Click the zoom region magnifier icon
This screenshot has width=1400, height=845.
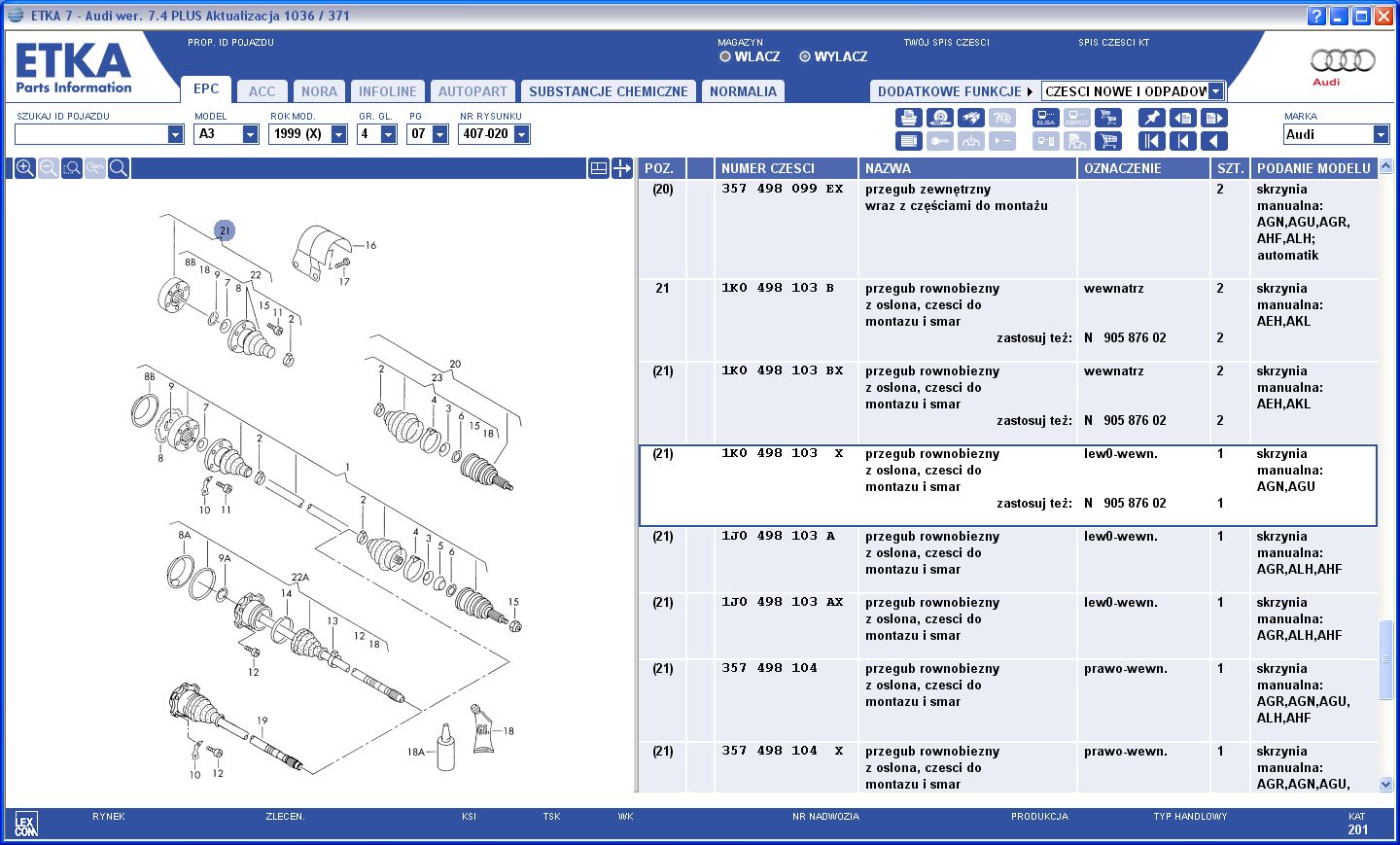point(72,168)
